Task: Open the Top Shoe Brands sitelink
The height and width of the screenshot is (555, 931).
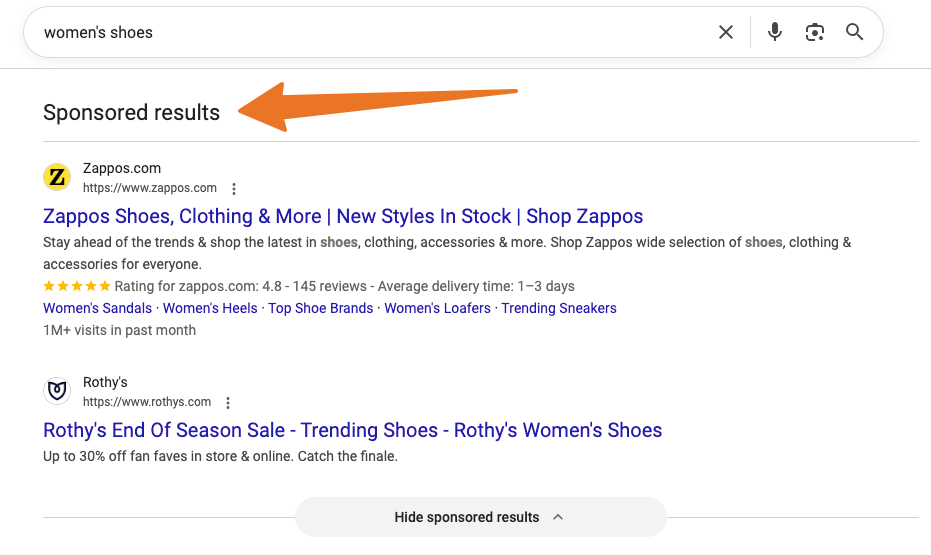Action: click(x=321, y=308)
